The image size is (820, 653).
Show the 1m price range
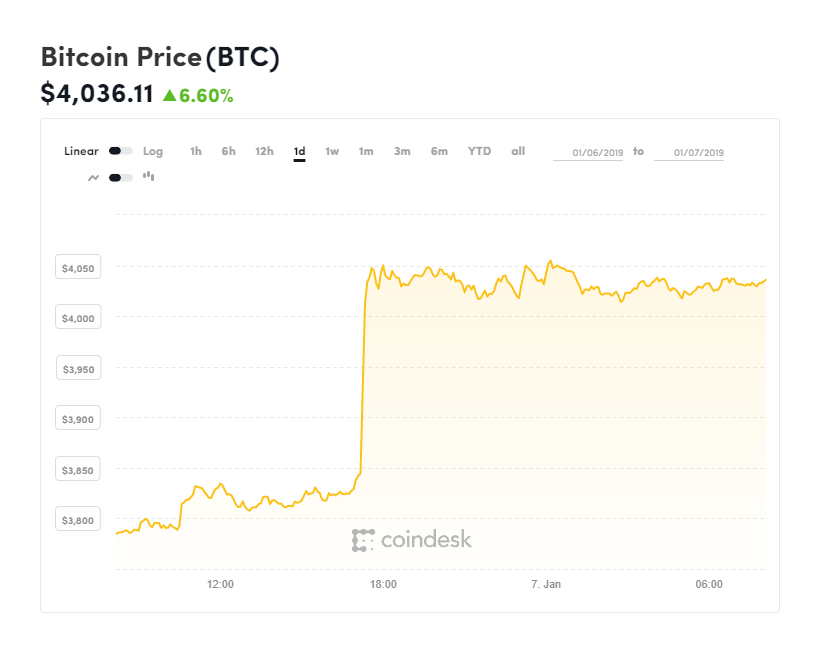(366, 151)
